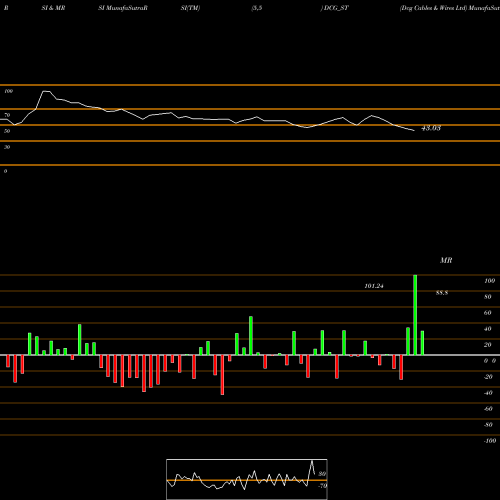
Task: Click the 'Dcg Cables & Wires Ltd' title text
Action: [433, 8]
